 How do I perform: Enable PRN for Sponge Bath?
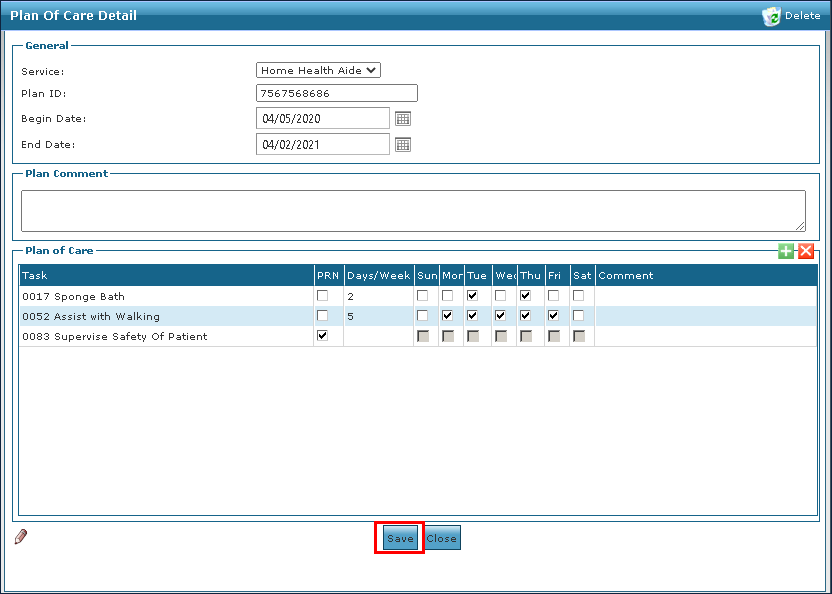[x=322, y=296]
